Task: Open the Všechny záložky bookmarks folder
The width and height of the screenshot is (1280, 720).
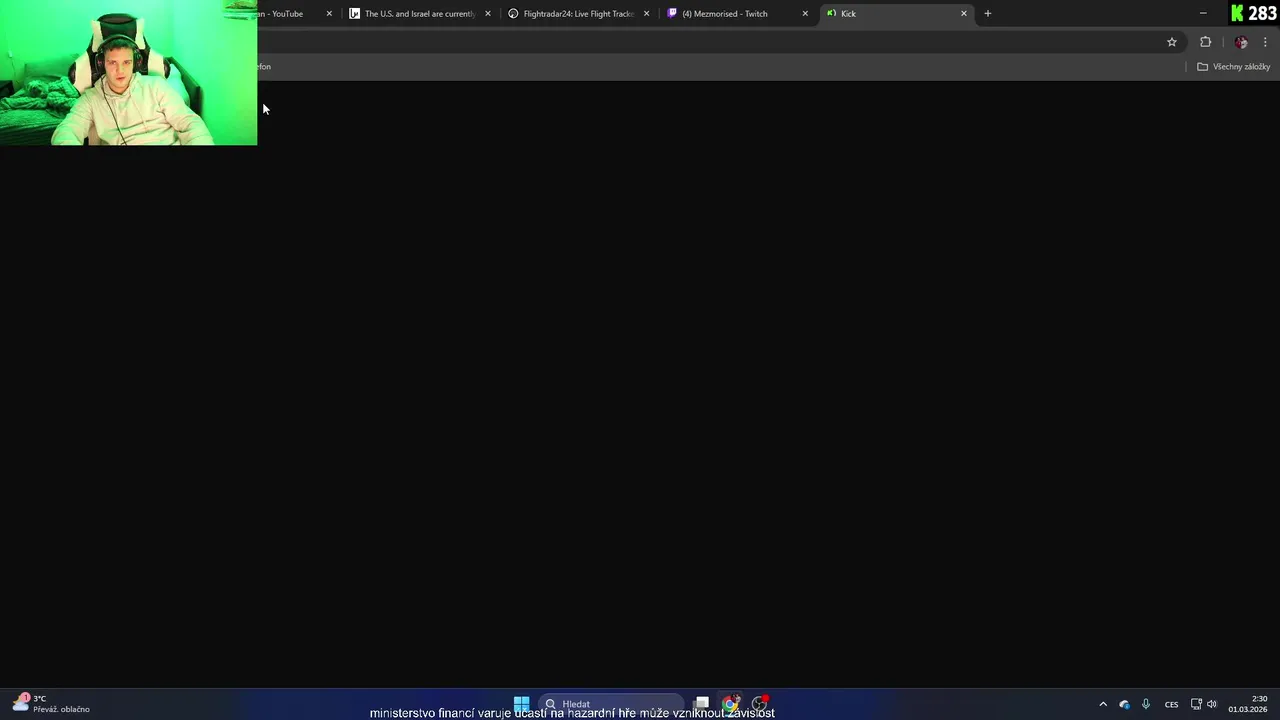Action: click(1233, 67)
